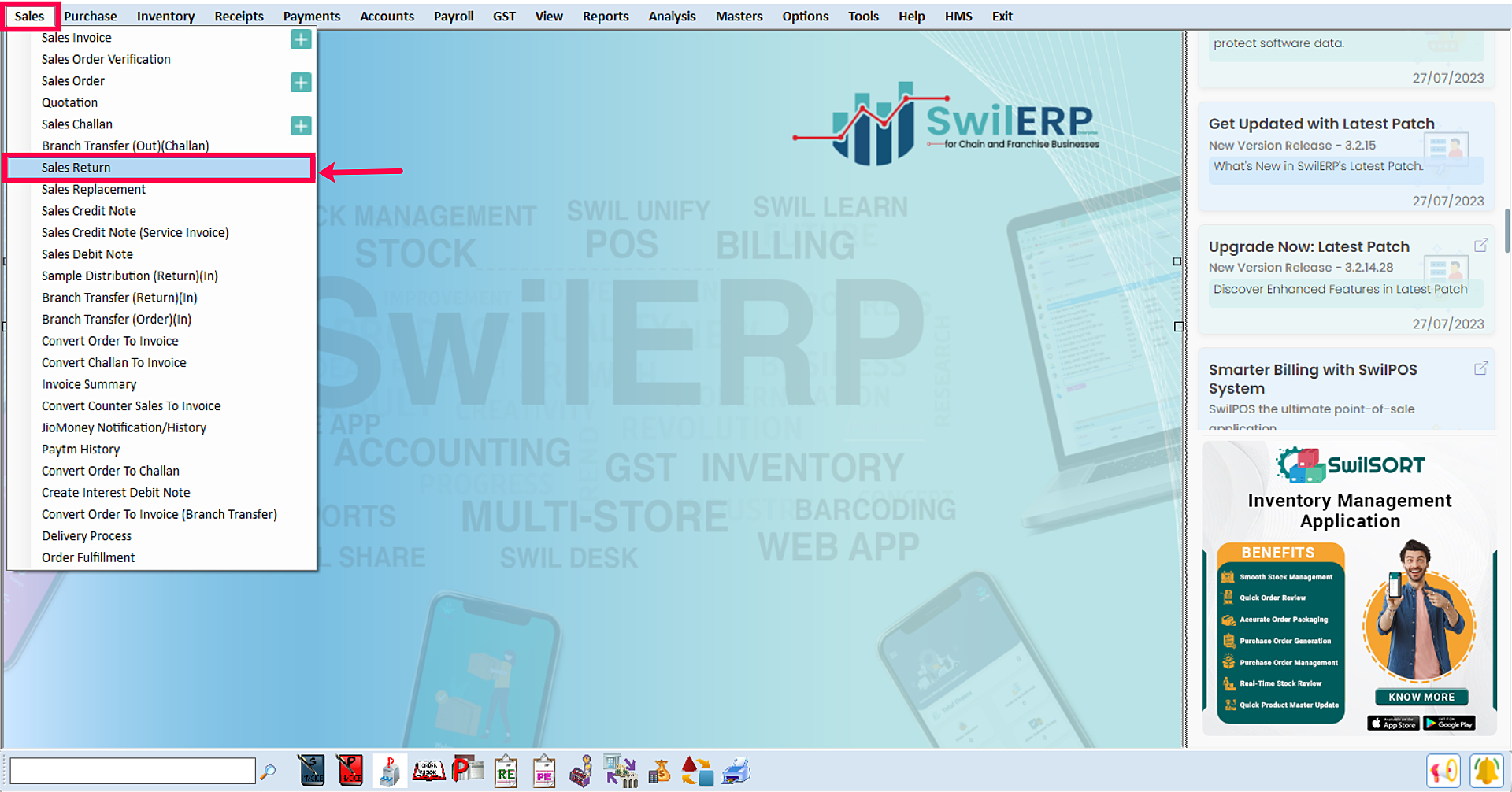Select Sales Credit Note (Service Invoice)
Screen dimensions: 1512x792
[161, 232]
